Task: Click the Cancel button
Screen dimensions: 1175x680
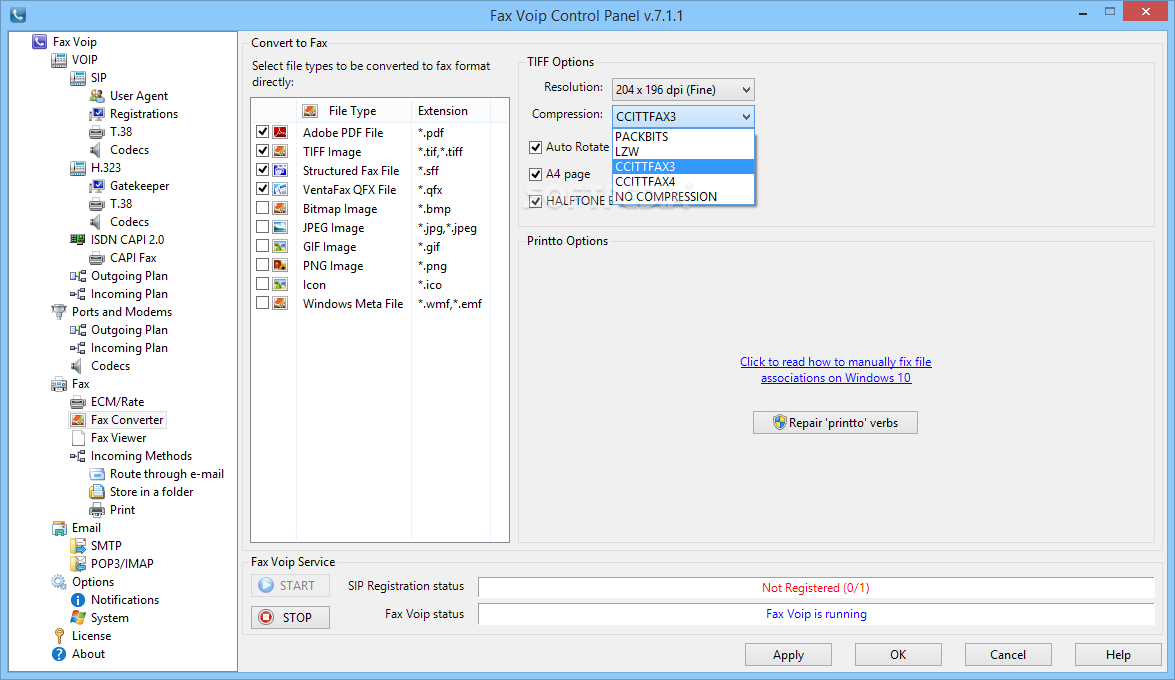Action: click(x=1008, y=655)
